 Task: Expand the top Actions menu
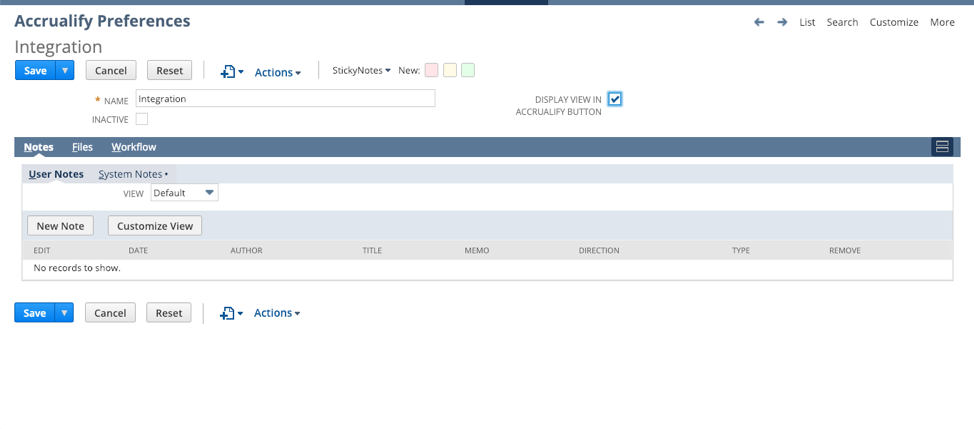pos(278,73)
